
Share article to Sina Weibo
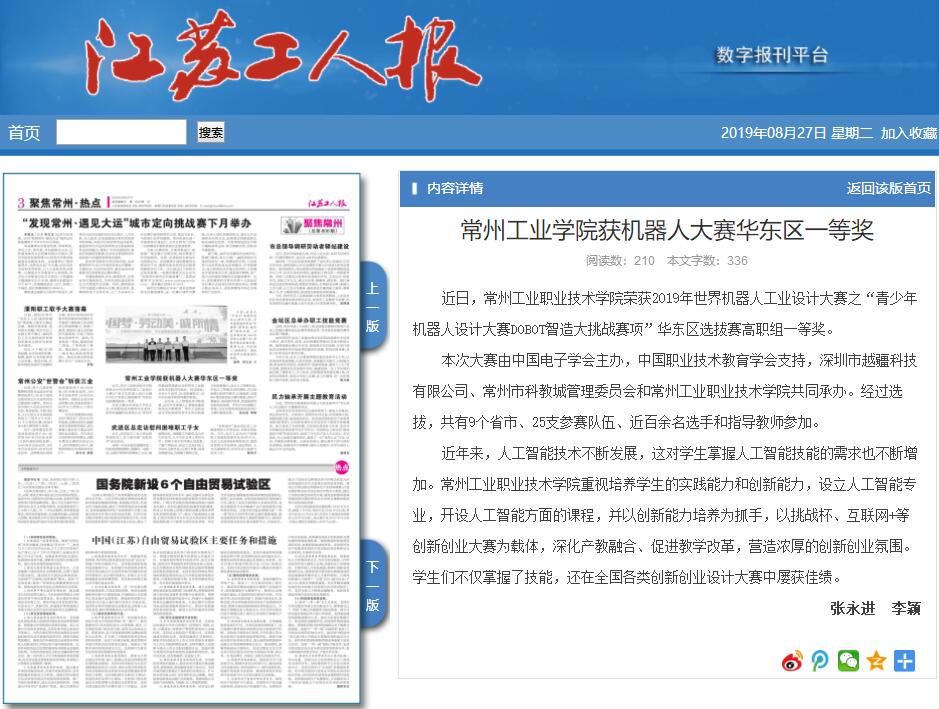[x=792, y=661]
